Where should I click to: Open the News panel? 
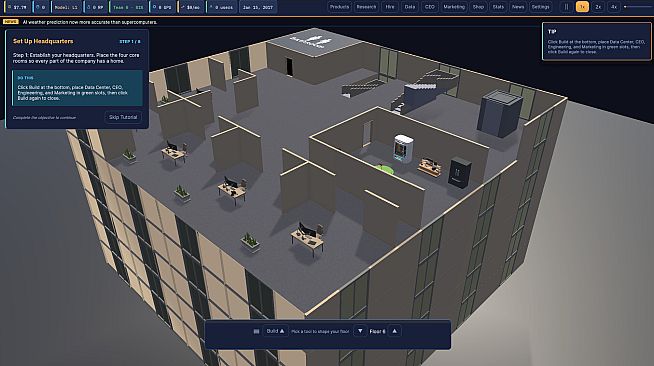pyautogui.click(x=518, y=7)
